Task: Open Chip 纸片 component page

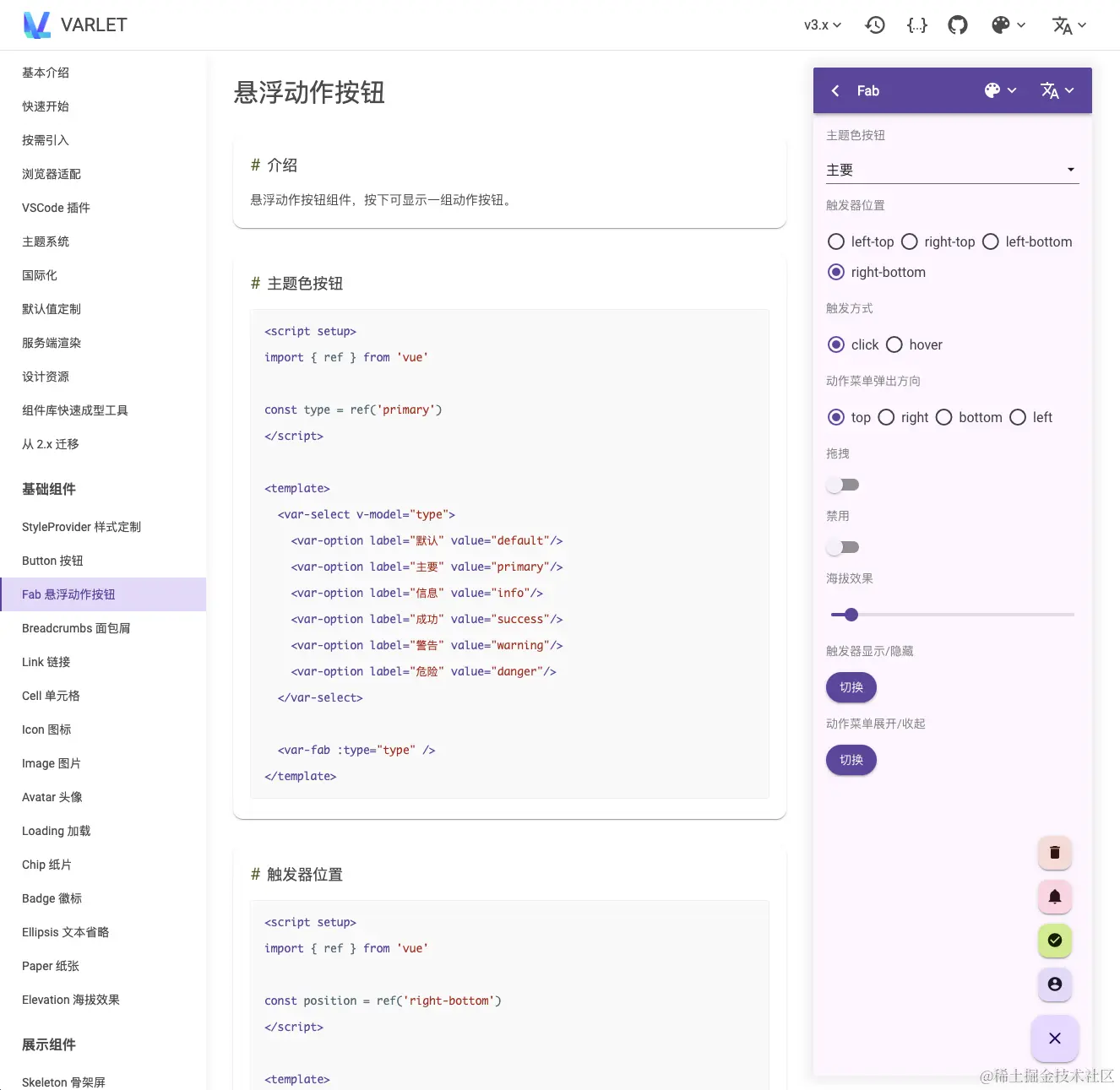Action: [x=103, y=865]
